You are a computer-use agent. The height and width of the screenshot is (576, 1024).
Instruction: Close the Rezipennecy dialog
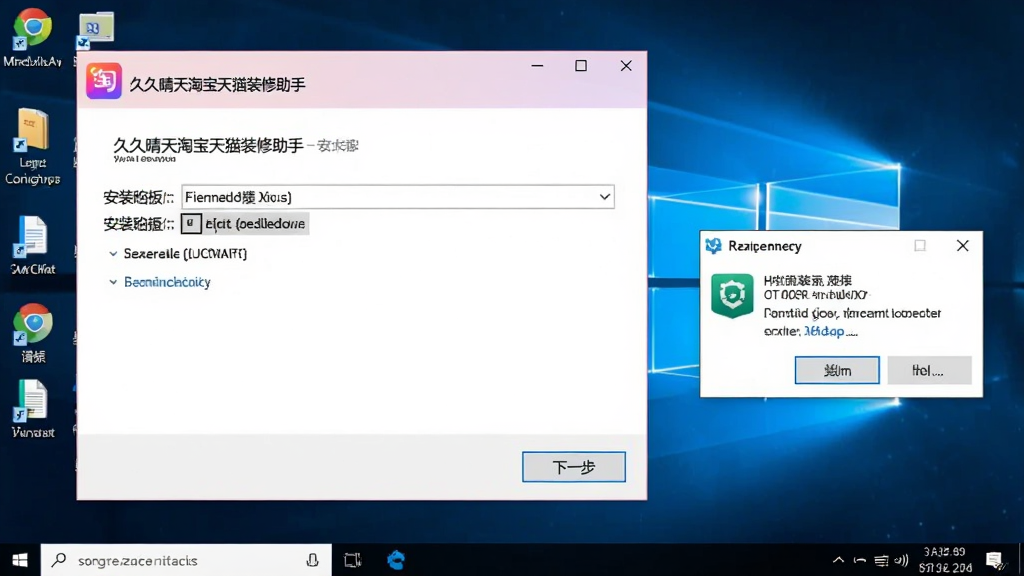click(x=963, y=246)
